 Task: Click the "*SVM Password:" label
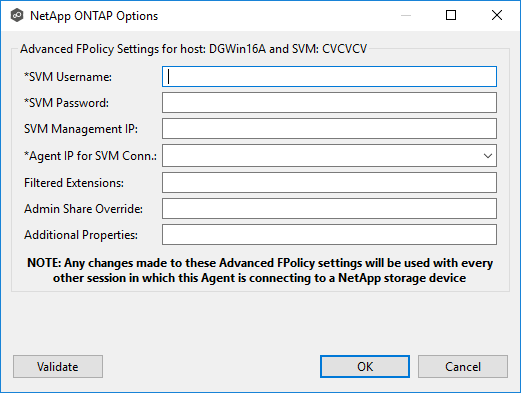[66, 103]
